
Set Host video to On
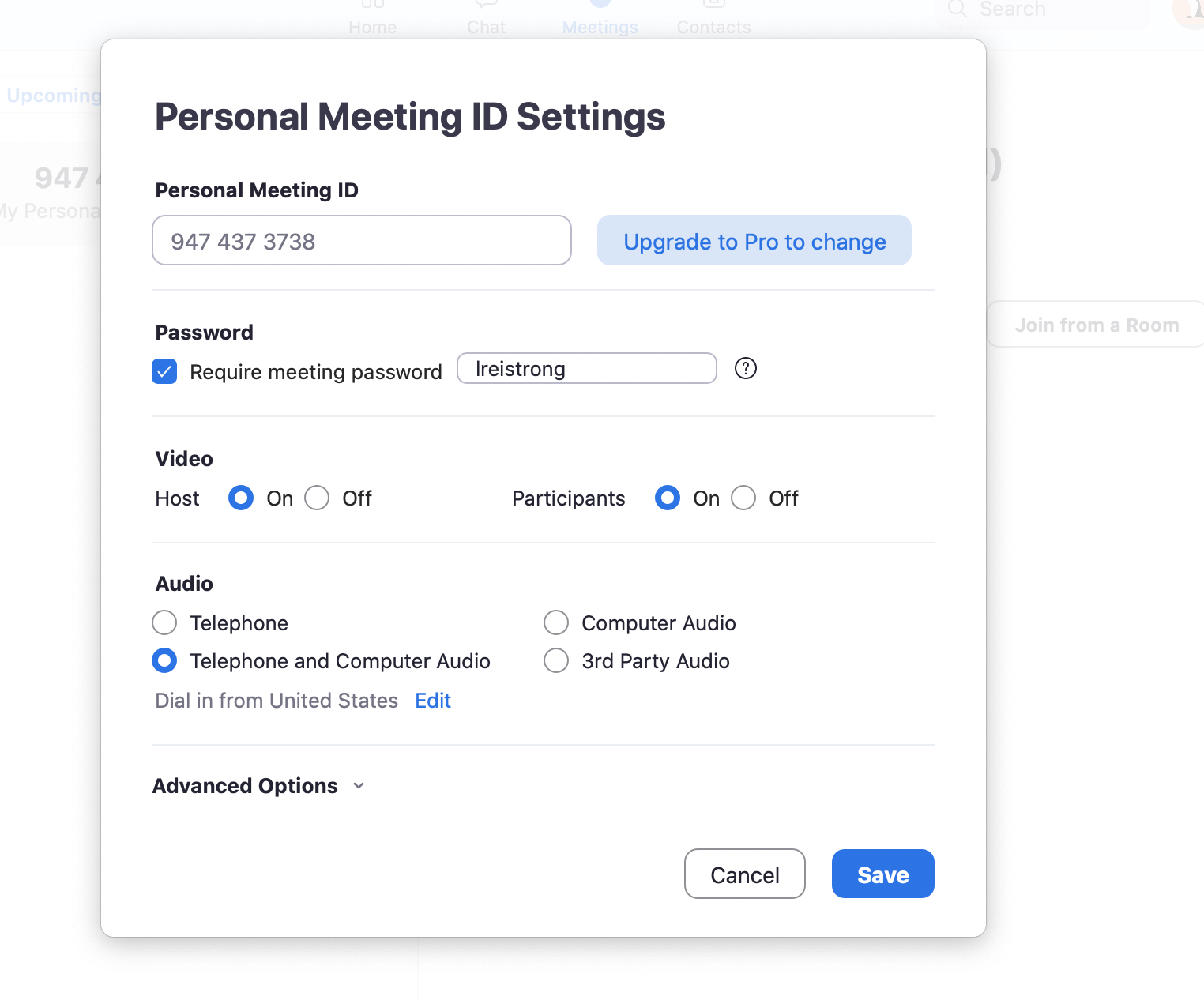[x=241, y=498]
